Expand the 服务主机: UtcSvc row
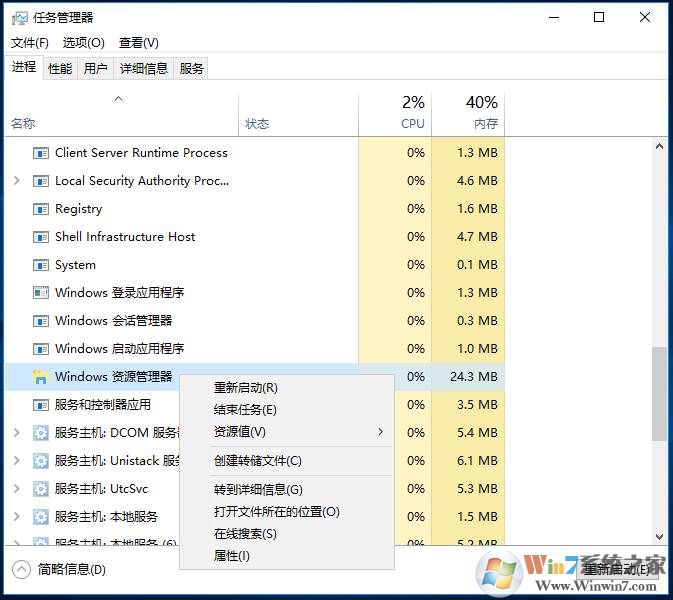 tap(17, 488)
